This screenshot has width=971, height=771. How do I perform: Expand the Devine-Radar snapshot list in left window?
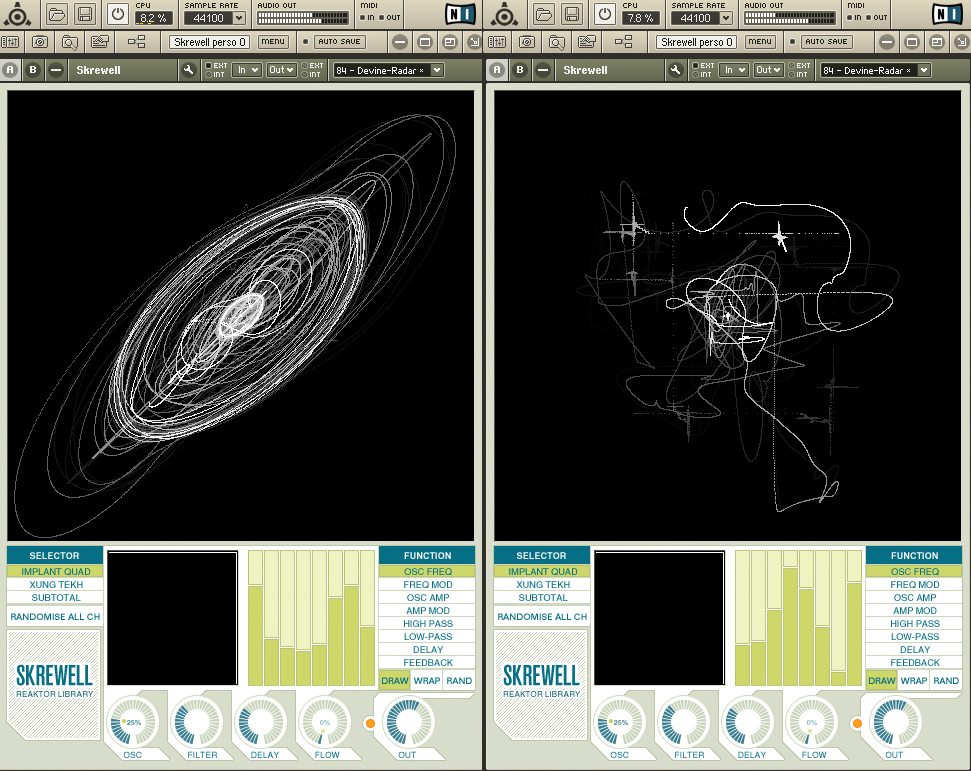437,70
